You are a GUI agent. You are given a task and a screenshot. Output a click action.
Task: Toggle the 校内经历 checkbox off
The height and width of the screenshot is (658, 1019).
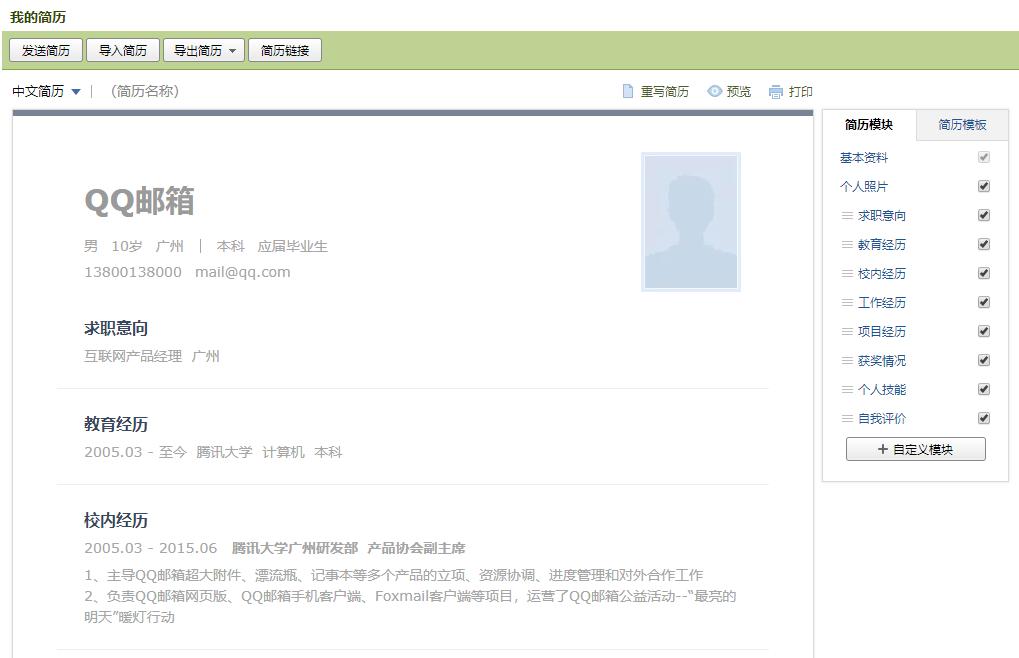[x=983, y=273]
